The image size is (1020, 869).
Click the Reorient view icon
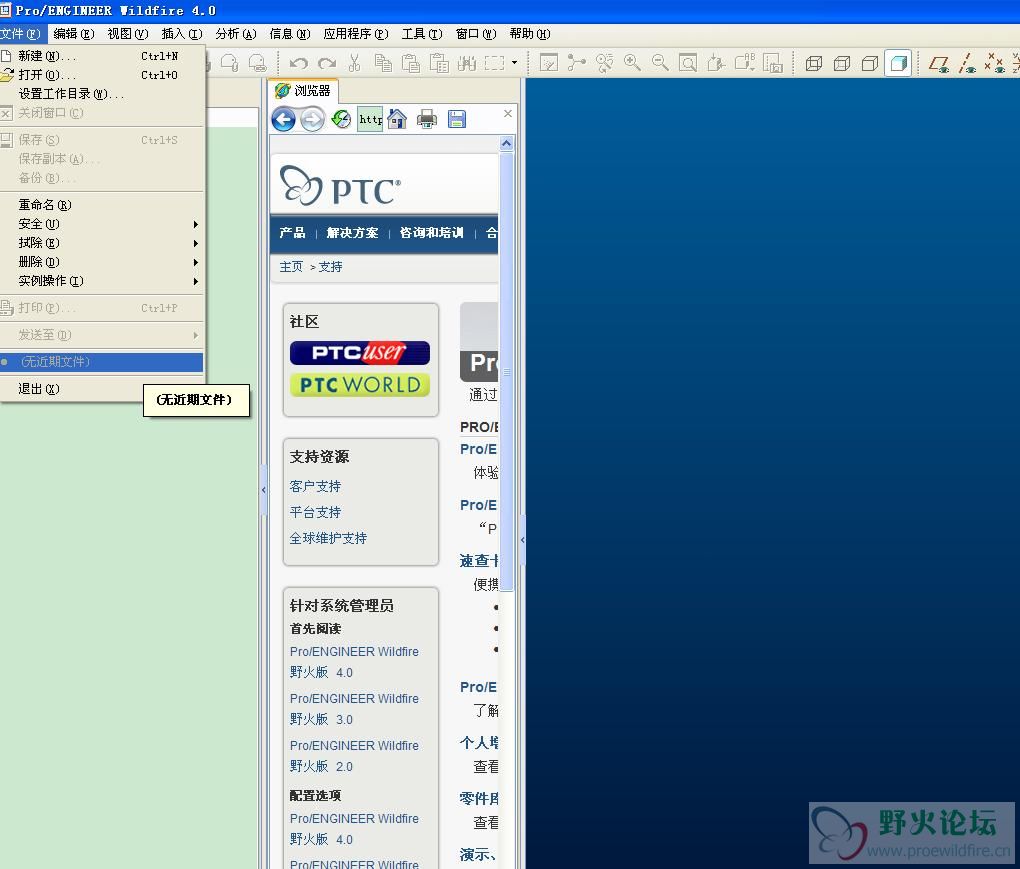click(x=716, y=63)
